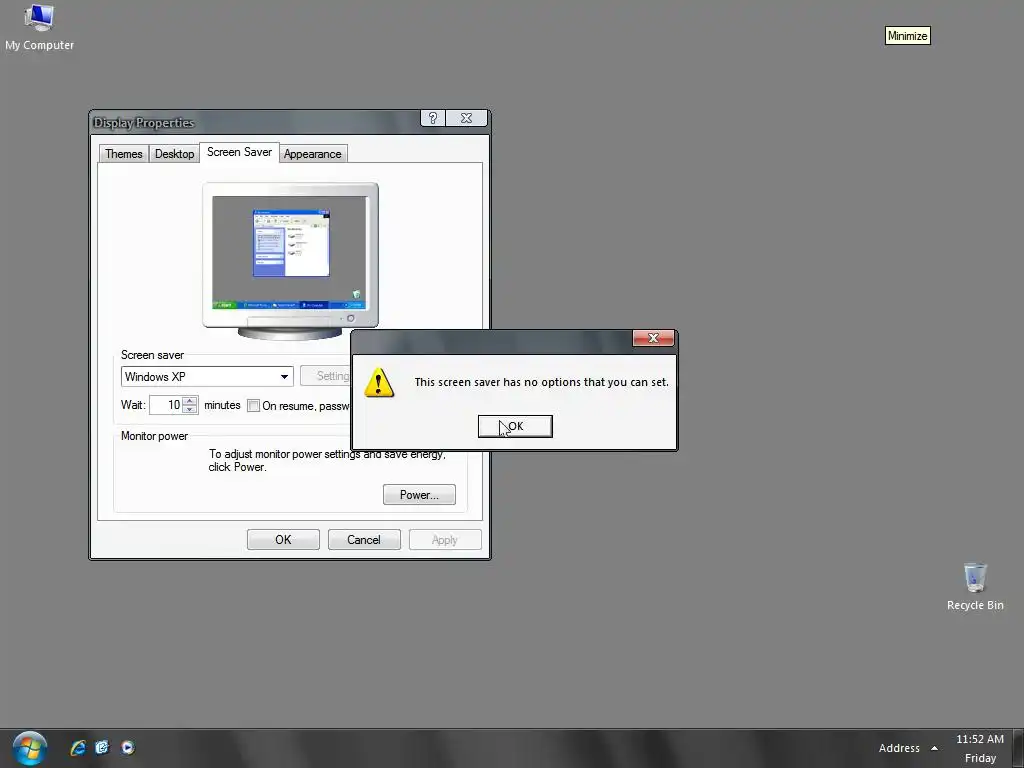Open the Recycle Bin desktop icon
The height and width of the screenshot is (768, 1024).
tap(975, 586)
